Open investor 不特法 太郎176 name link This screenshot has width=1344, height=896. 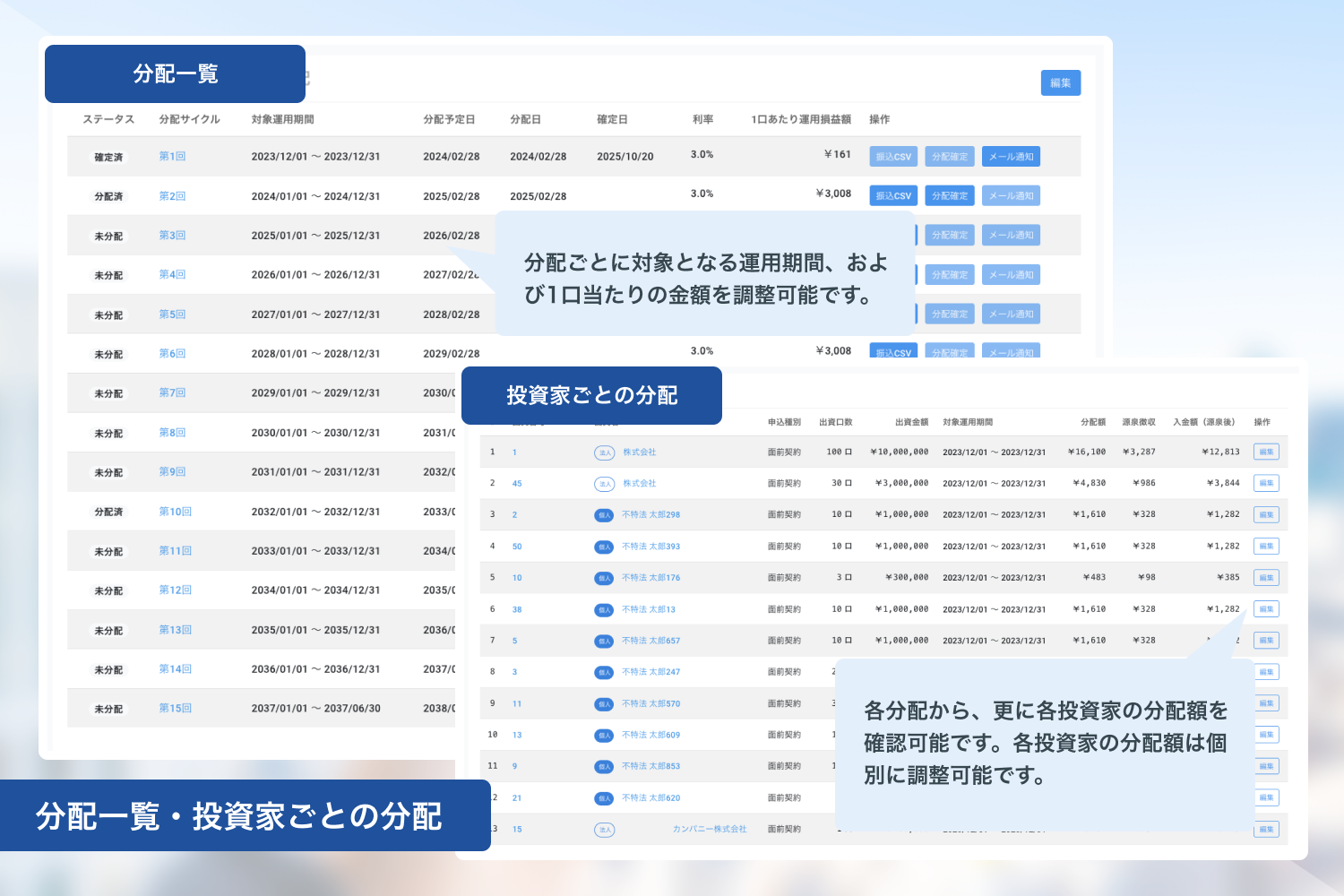click(651, 578)
